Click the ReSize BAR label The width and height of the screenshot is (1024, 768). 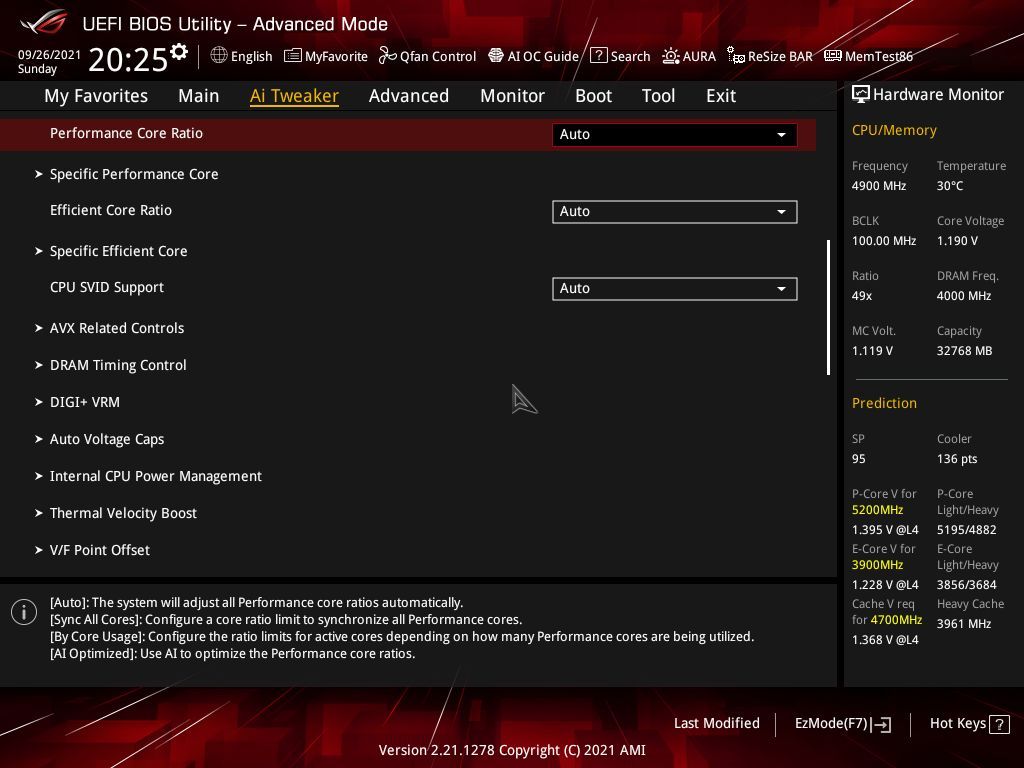pos(780,56)
